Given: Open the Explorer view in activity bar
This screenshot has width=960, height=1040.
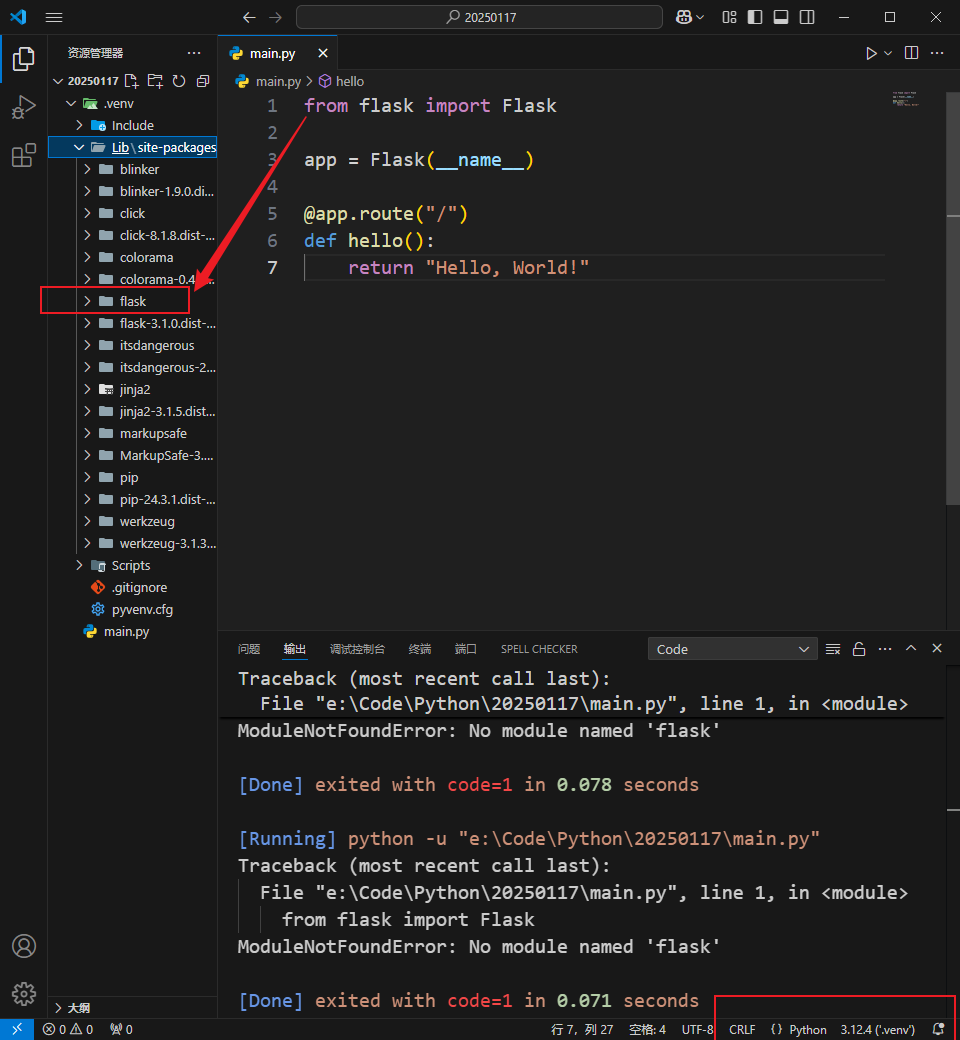Looking at the screenshot, I should 23,59.
